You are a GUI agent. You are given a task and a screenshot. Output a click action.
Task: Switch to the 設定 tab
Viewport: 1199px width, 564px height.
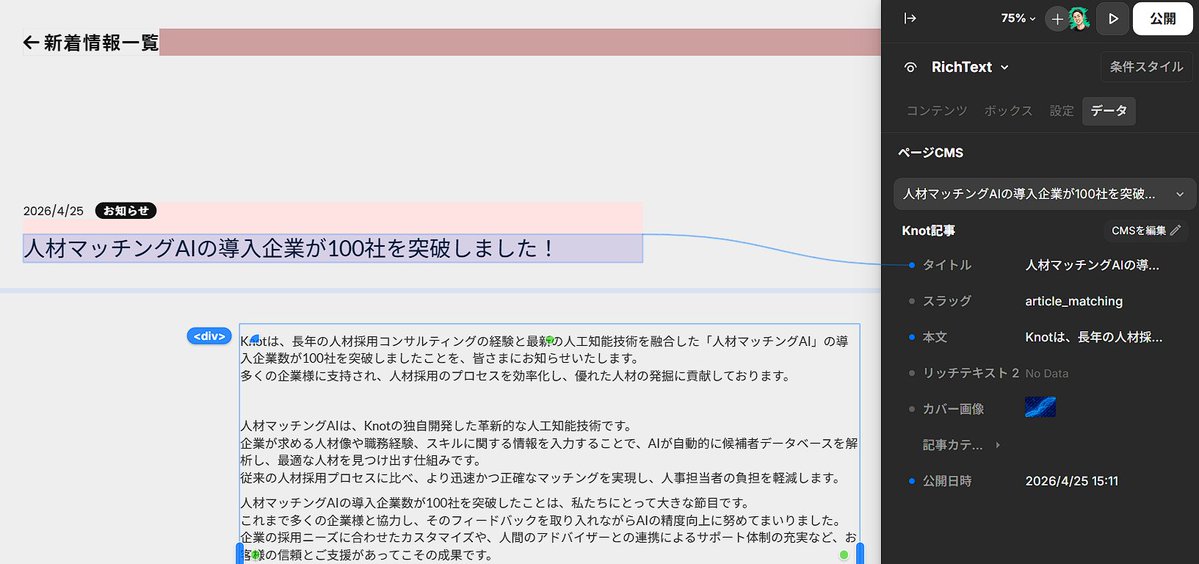(x=1061, y=111)
